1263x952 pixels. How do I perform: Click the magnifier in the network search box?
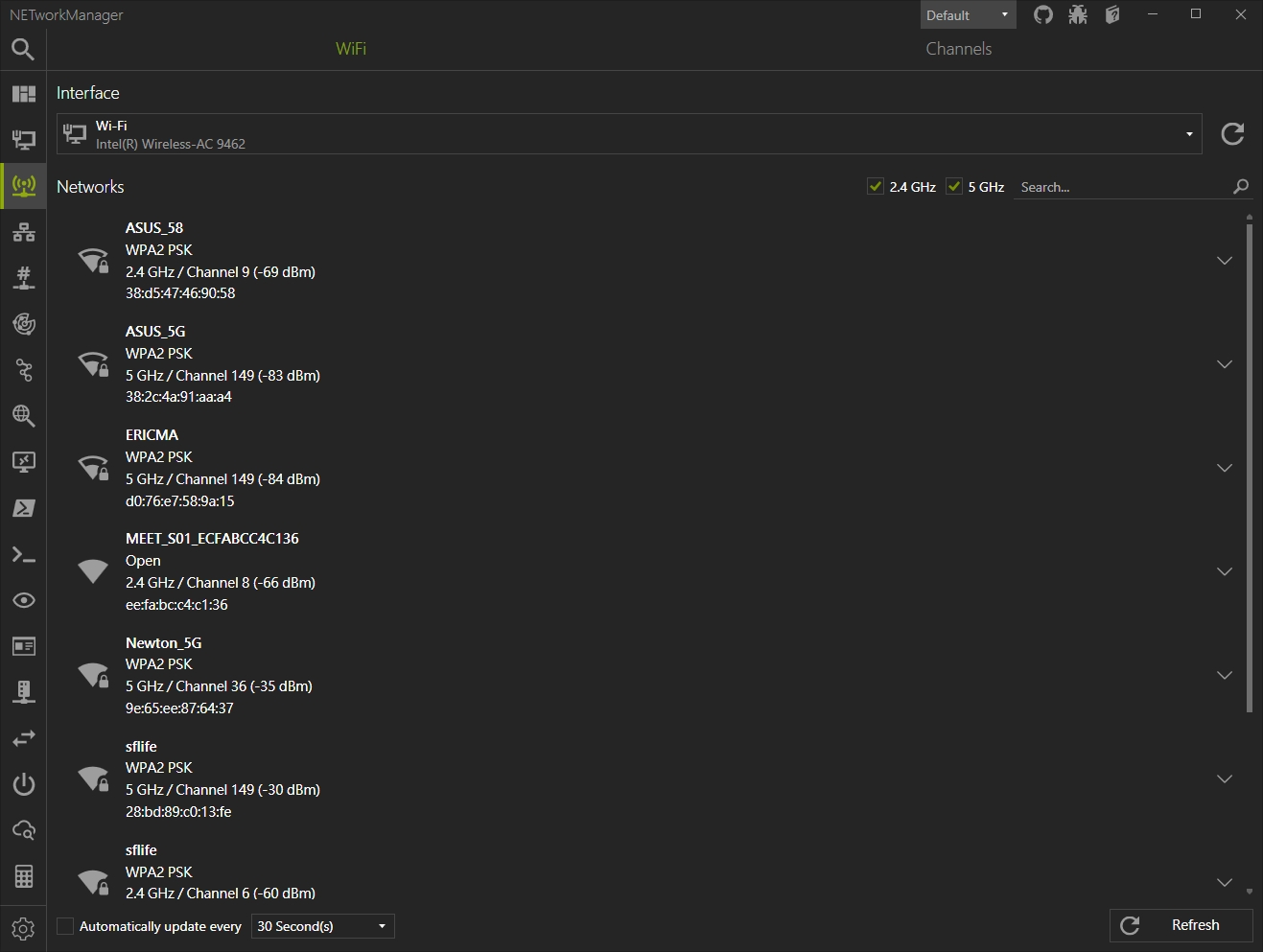coord(1241,187)
